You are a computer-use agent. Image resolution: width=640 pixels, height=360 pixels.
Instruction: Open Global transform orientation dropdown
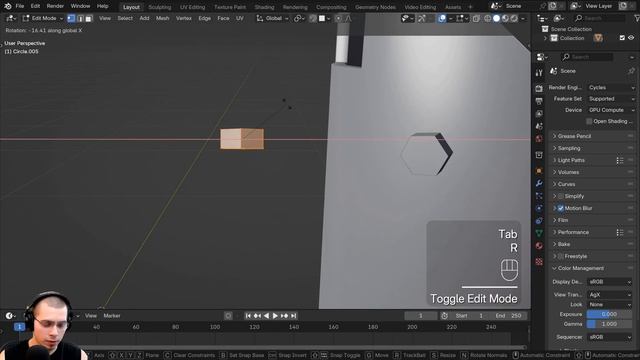pyautogui.click(x=272, y=18)
